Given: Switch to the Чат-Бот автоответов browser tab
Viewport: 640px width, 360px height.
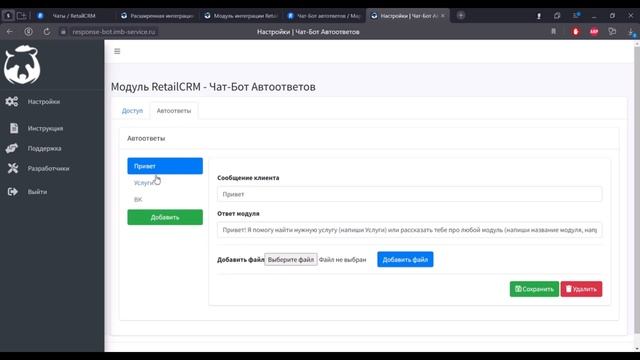Looking at the screenshot, I should (x=324, y=16).
